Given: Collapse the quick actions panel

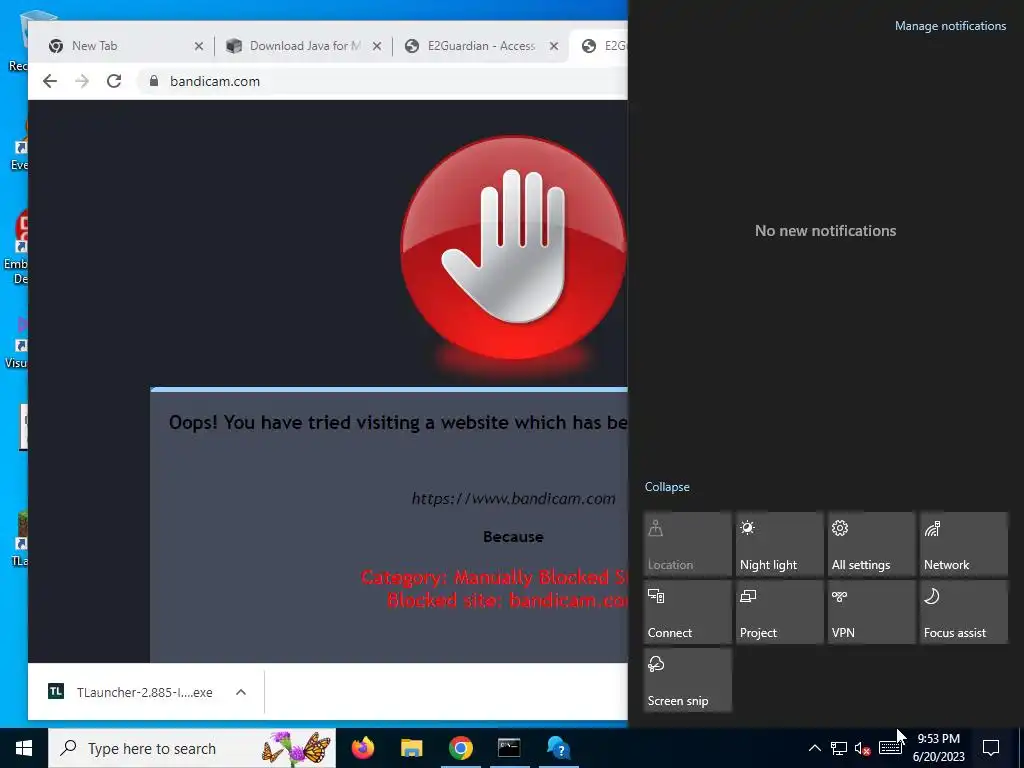Looking at the screenshot, I should (x=667, y=487).
